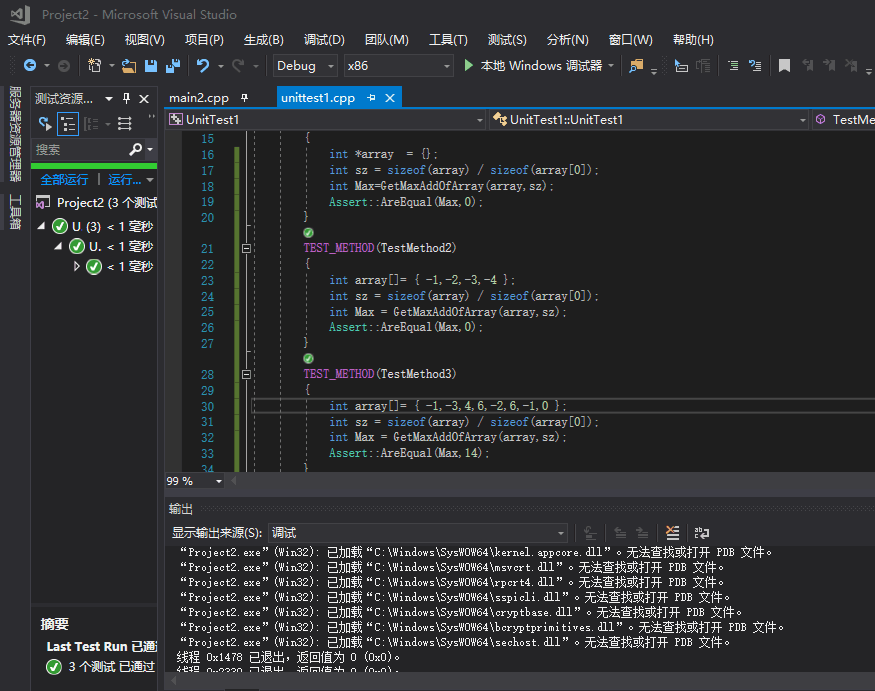This screenshot has height=691, width=875.
Task: Open the 文件(F) menu
Action: [27, 40]
